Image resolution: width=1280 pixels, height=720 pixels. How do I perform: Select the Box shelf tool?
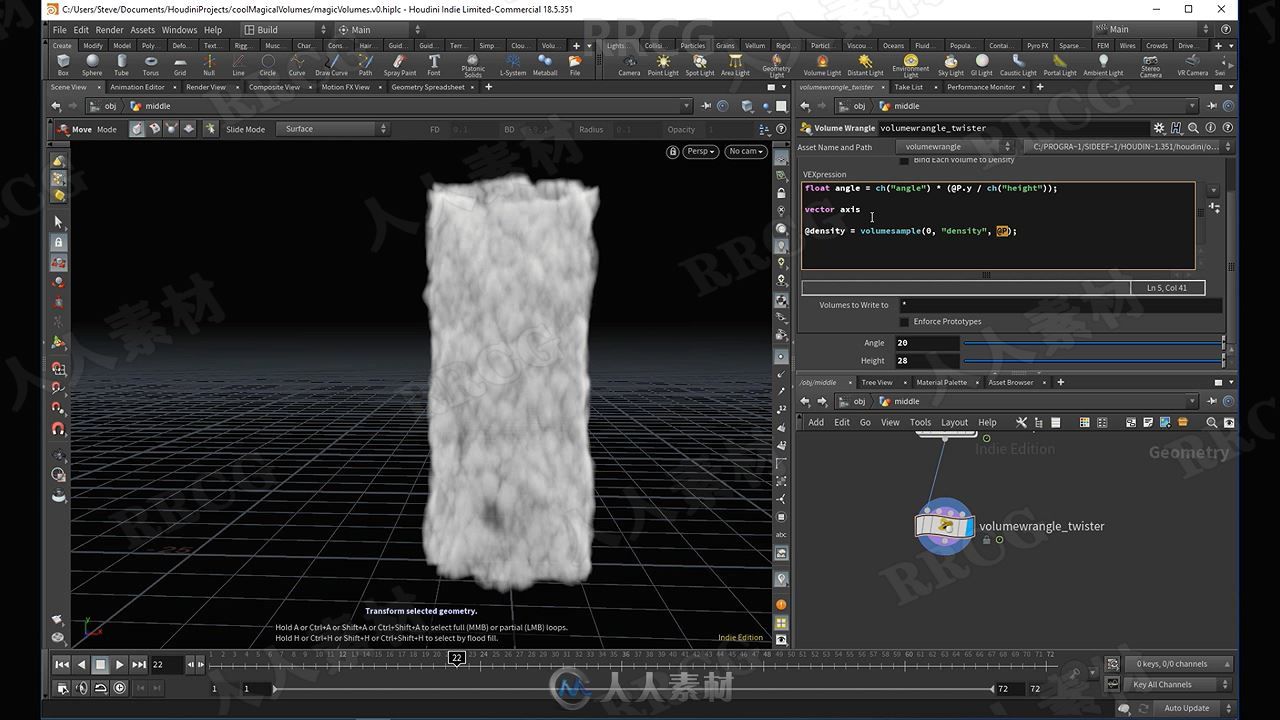63,65
